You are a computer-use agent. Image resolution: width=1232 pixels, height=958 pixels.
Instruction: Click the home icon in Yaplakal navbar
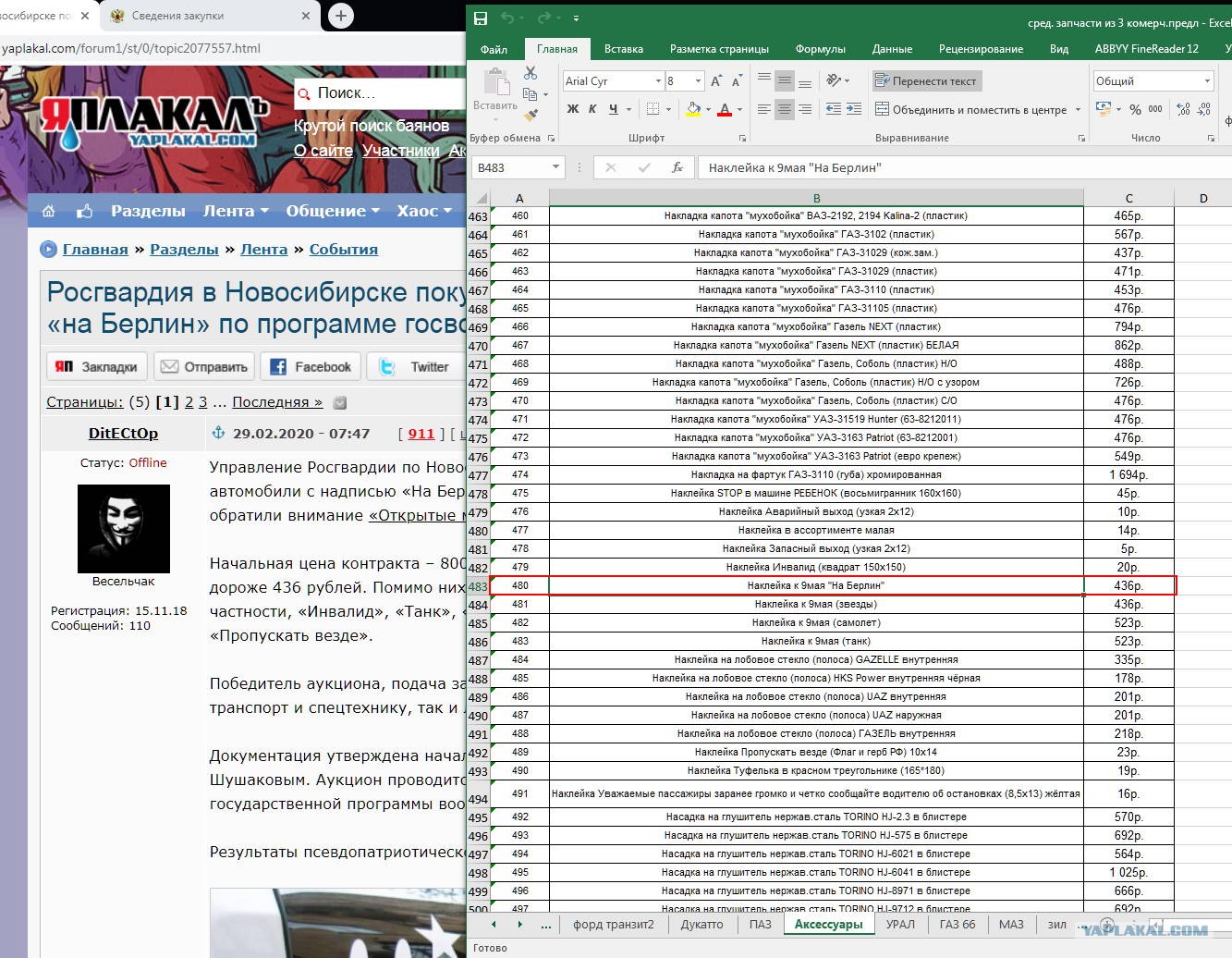pyautogui.click(x=48, y=211)
